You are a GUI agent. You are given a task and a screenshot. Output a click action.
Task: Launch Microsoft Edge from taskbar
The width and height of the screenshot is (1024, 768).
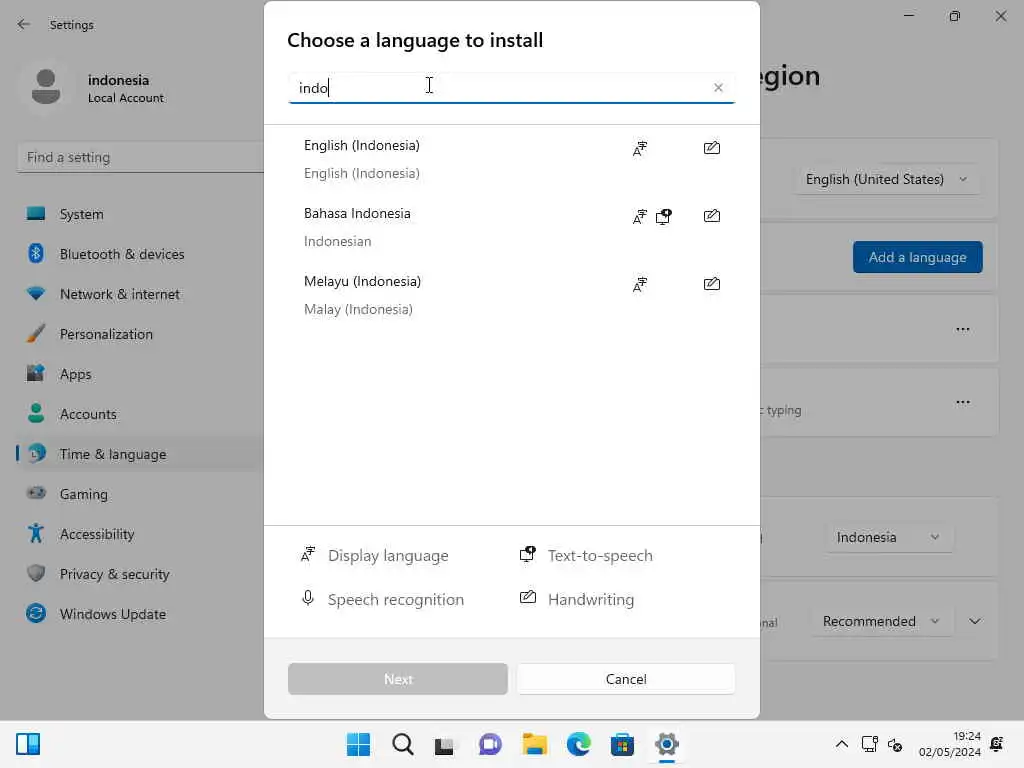(x=578, y=744)
